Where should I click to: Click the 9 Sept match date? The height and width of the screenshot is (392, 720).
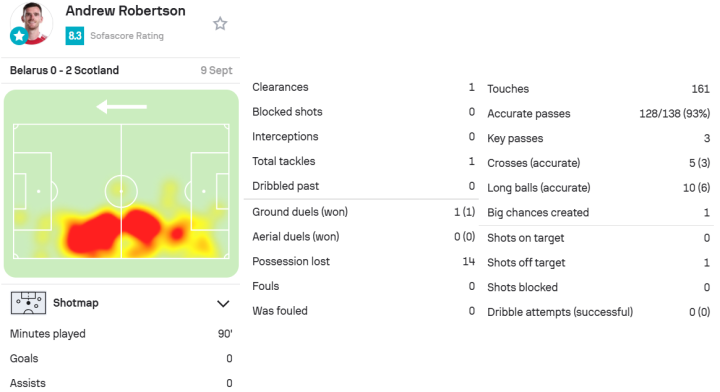pyautogui.click(x=216, y=70)
